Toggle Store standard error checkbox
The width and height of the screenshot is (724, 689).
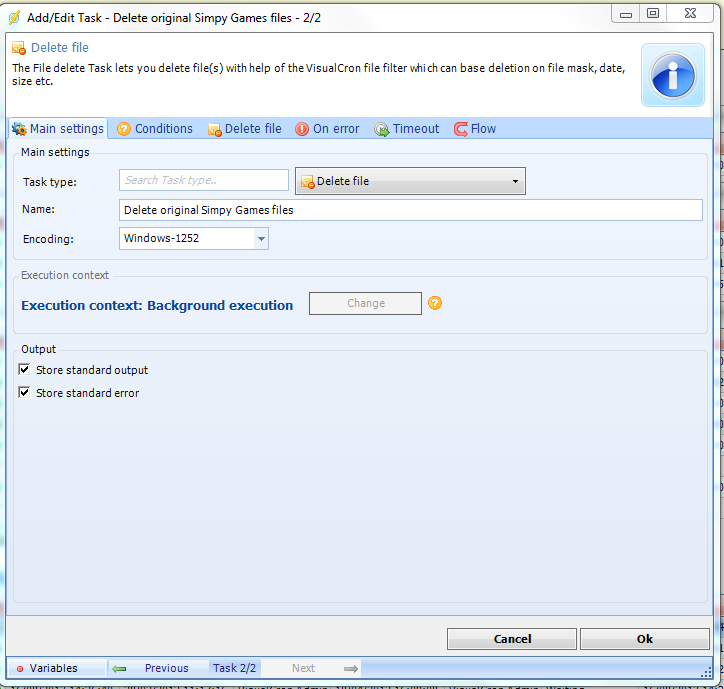point(25,393)
